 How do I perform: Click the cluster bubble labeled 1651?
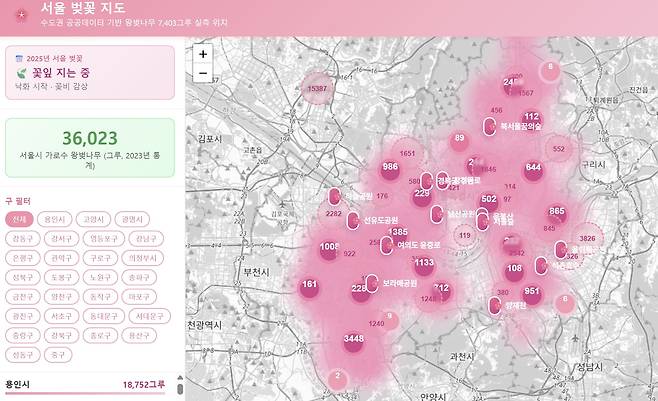point(407,154)
